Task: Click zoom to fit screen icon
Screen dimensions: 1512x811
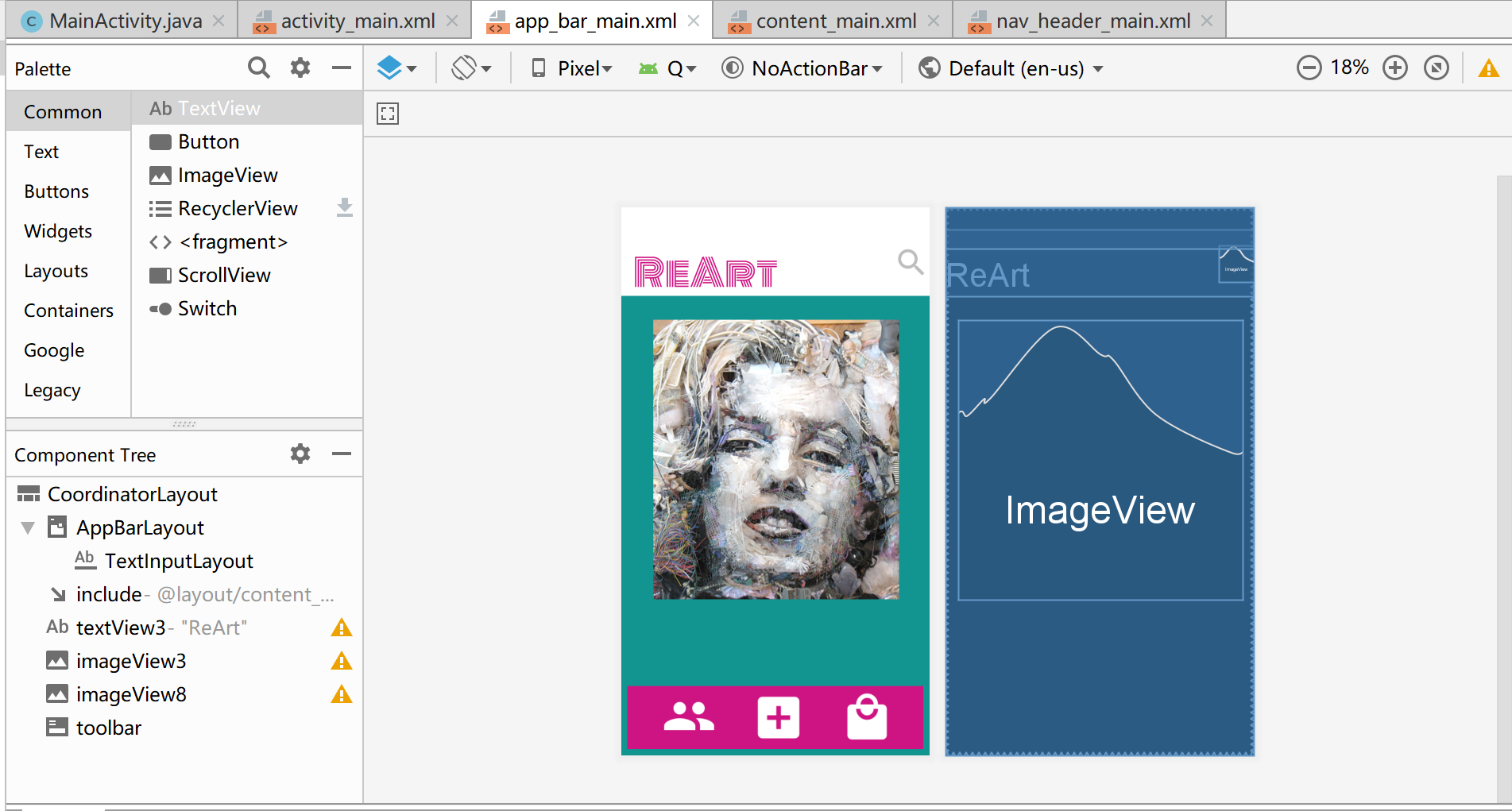Action: pos(1437,68)
